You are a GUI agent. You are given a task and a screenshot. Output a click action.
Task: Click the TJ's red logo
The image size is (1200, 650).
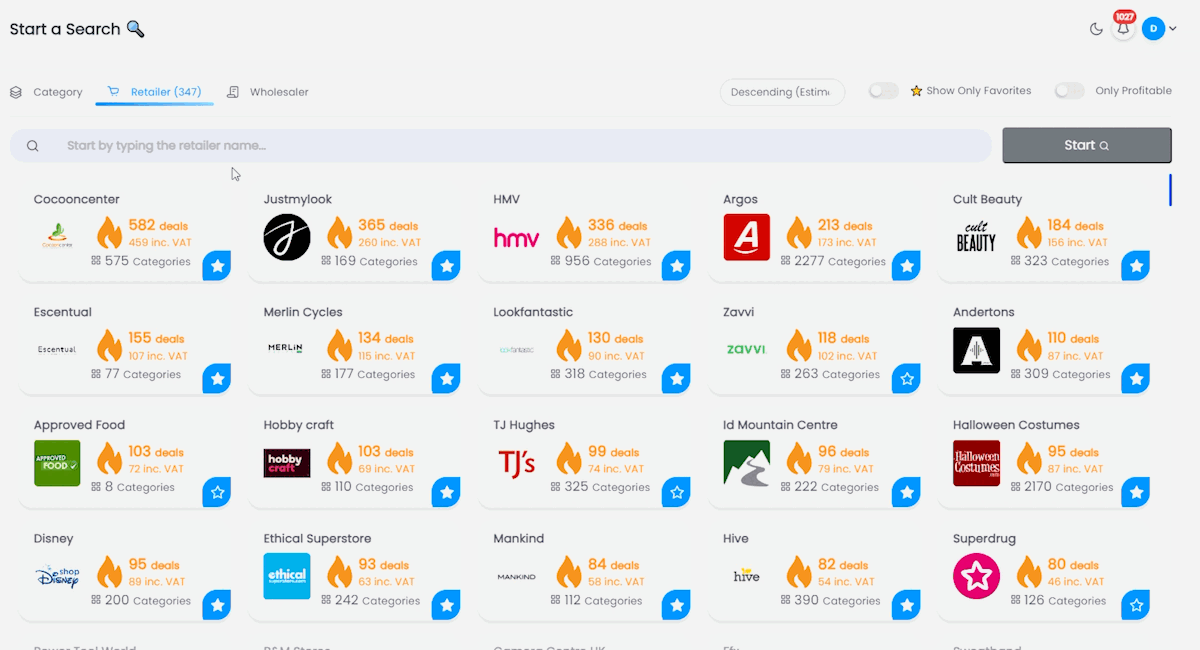[x=517, y=463]
